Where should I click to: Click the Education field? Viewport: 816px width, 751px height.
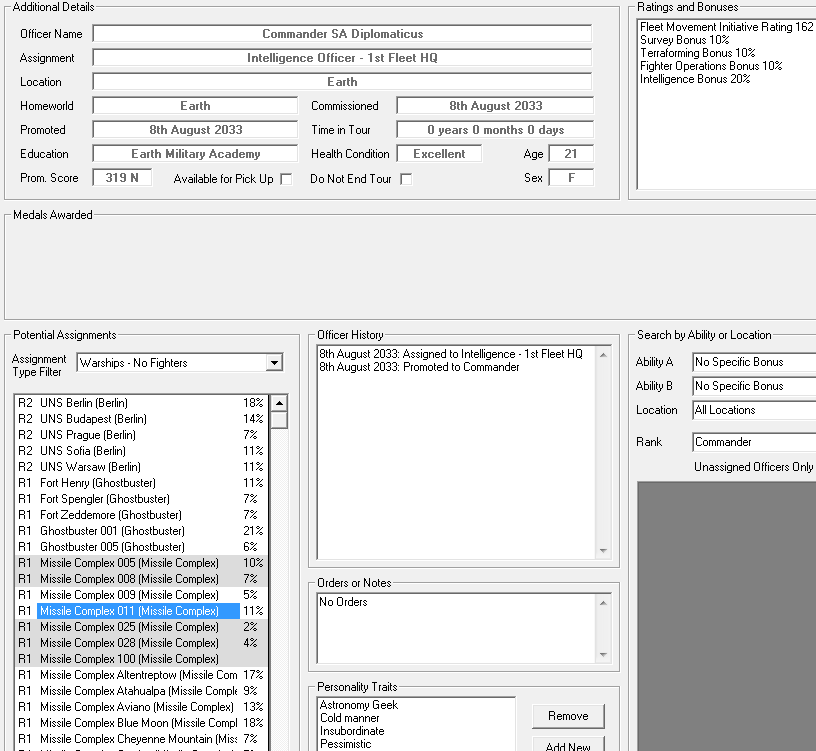(x=195, y=154)
